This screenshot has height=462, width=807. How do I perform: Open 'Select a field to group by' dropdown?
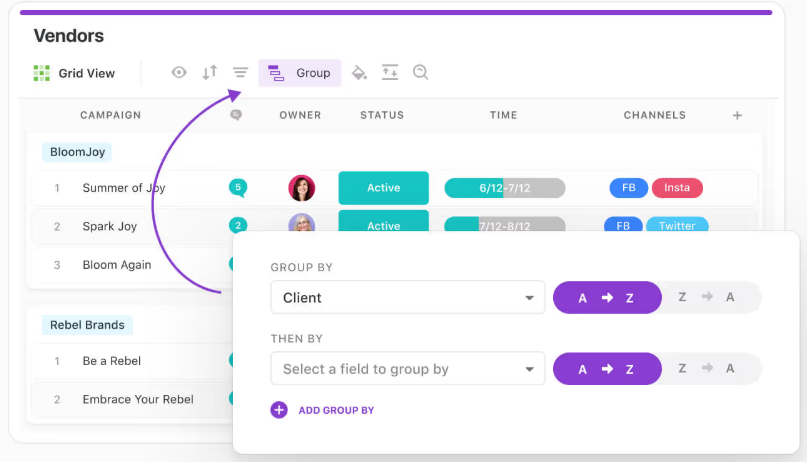point(407,369)
